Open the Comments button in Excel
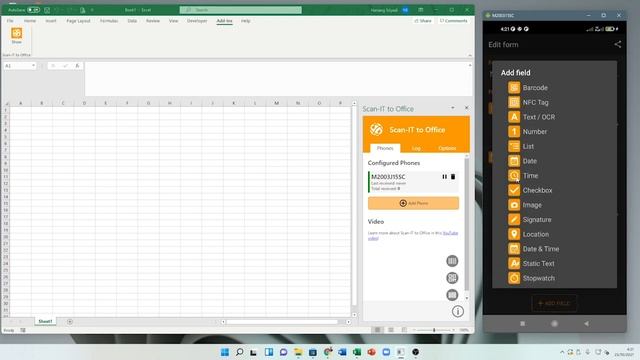Image resolution: width=640 pixels, height=360 pixels. (453, 21)
